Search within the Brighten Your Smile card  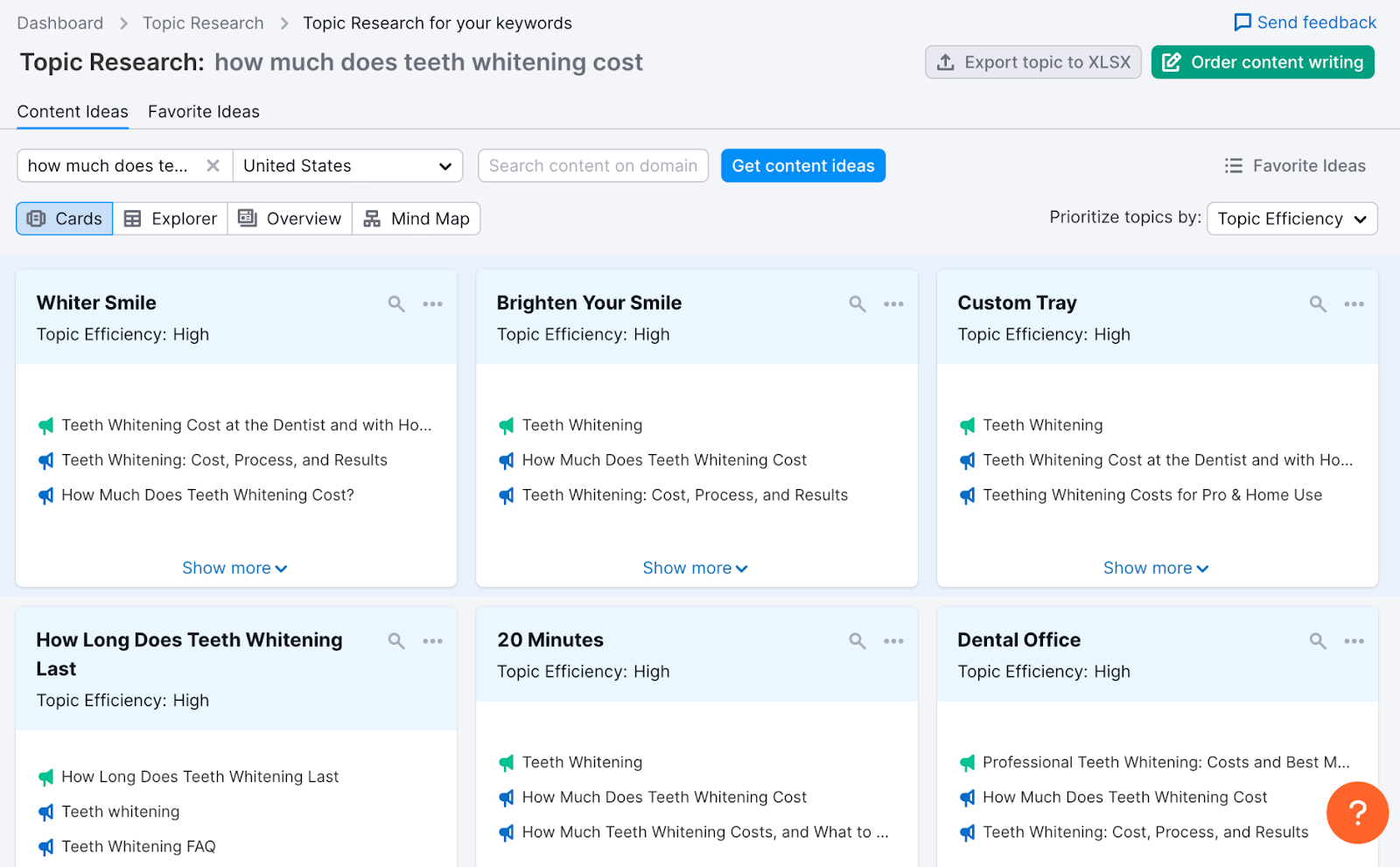pos(857,304)
